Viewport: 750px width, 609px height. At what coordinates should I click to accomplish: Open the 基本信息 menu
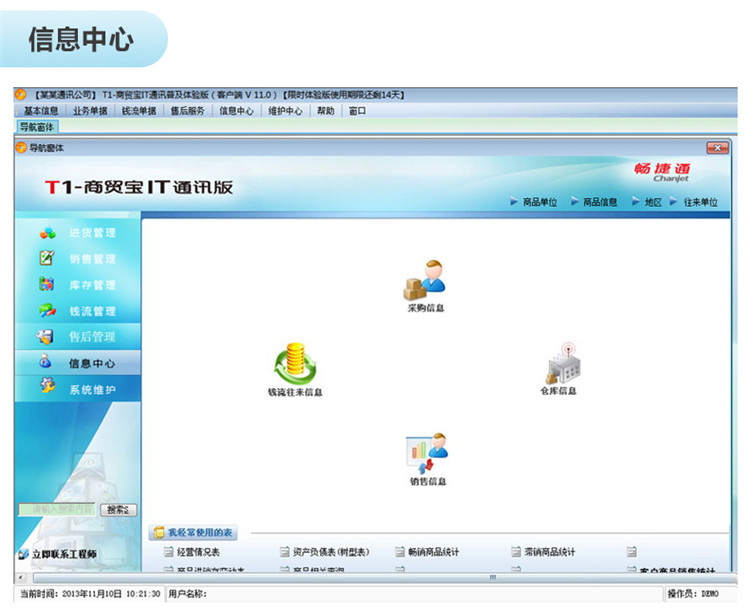coord(41,111)
